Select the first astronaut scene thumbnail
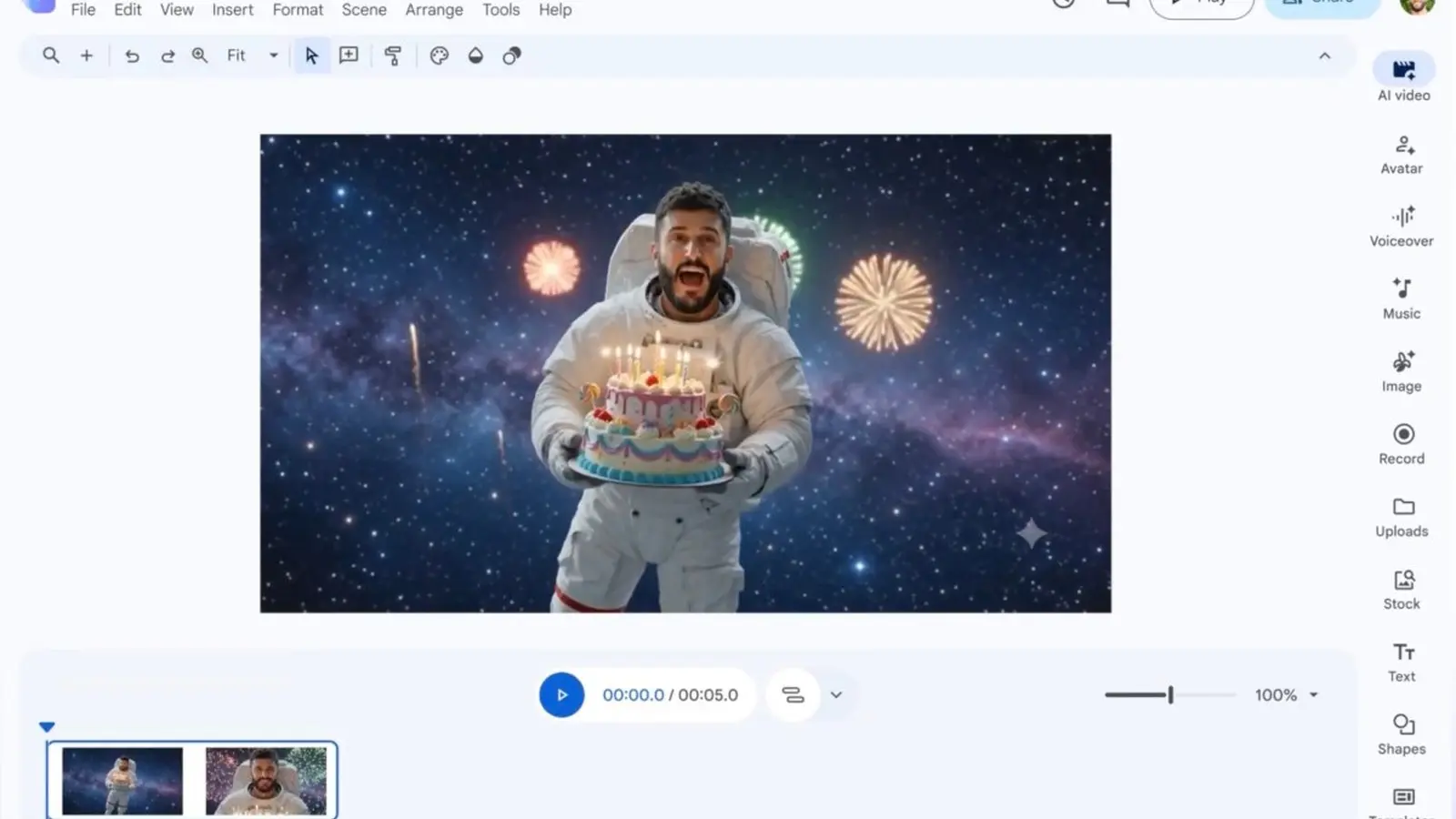The height and width of the screenshot is (819, 1456). (x=122, y=781)
